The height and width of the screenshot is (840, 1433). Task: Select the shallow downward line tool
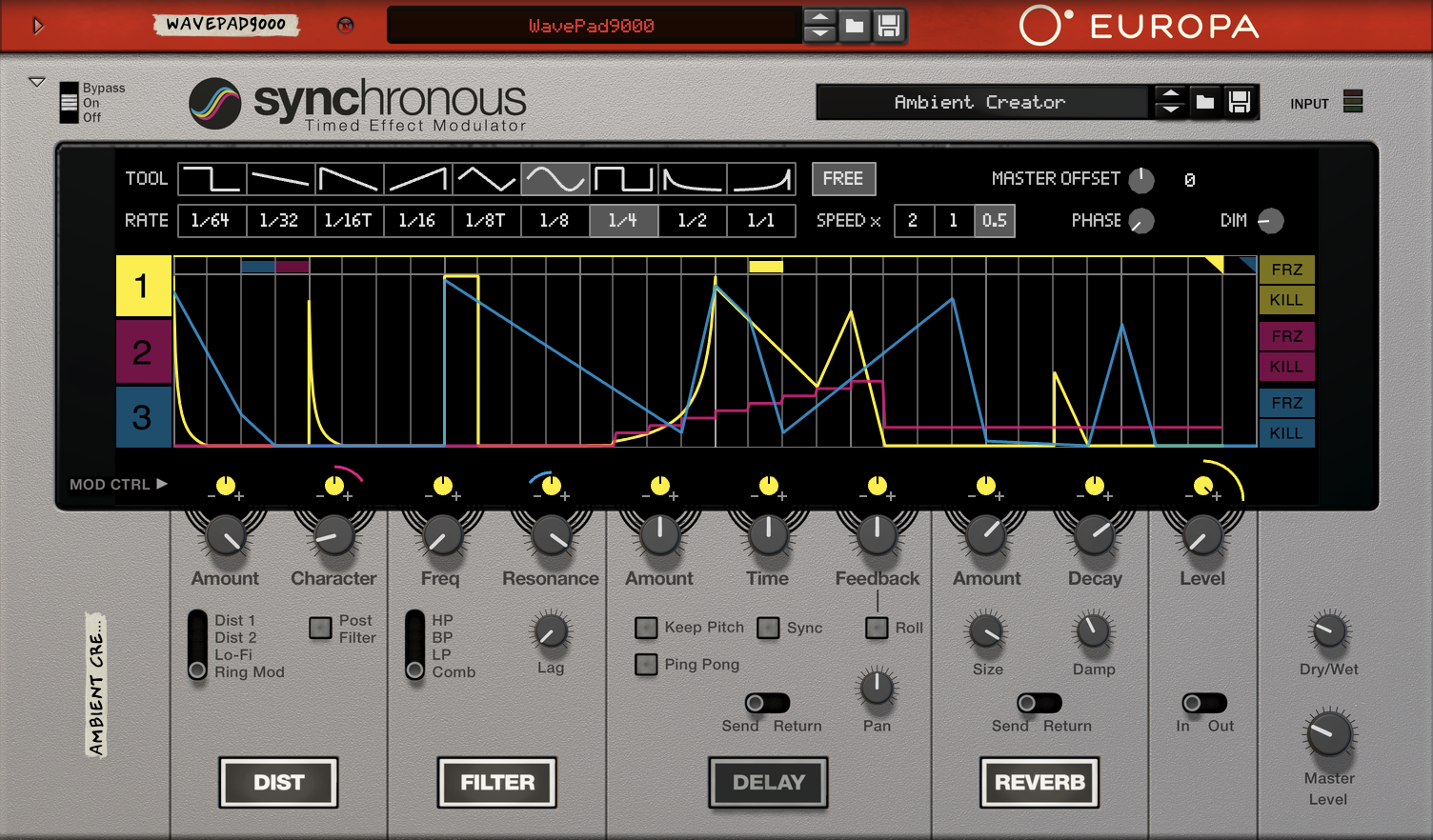[x=280, y=178]
